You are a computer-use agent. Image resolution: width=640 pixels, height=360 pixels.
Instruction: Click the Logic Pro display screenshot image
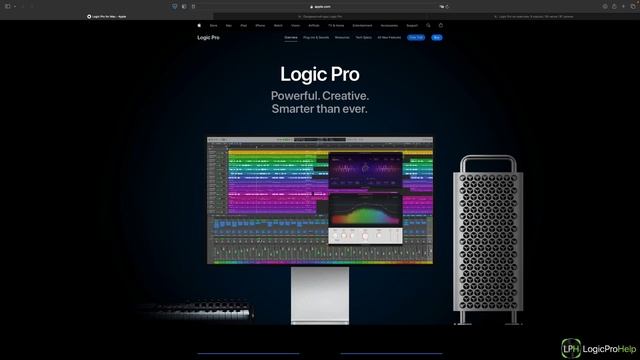pos(320,200)
